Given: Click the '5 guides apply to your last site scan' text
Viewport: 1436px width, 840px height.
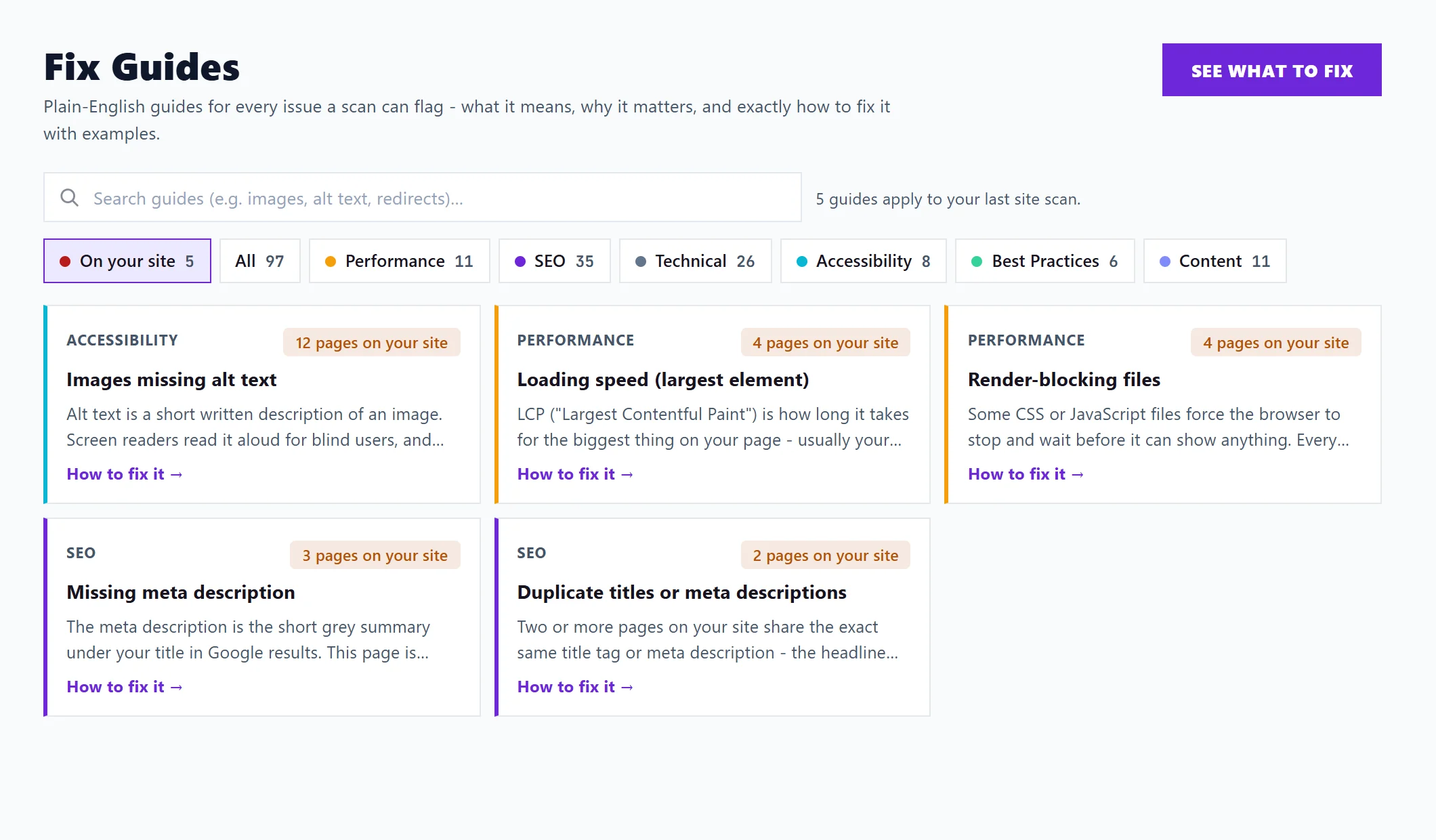Looking at the screenshot, I should tap(948, 199).
